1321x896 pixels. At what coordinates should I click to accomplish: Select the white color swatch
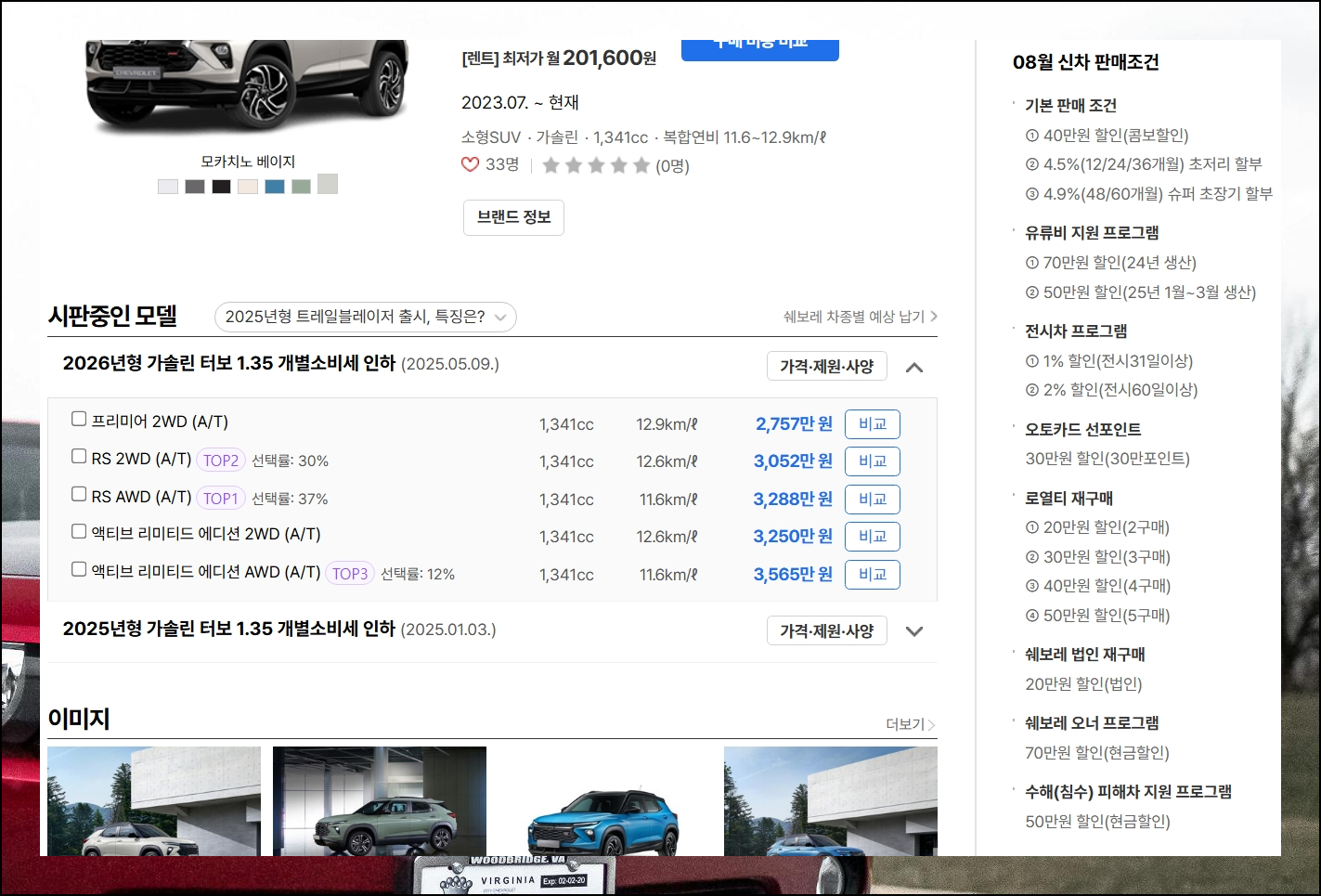click(x=168, y=186)
